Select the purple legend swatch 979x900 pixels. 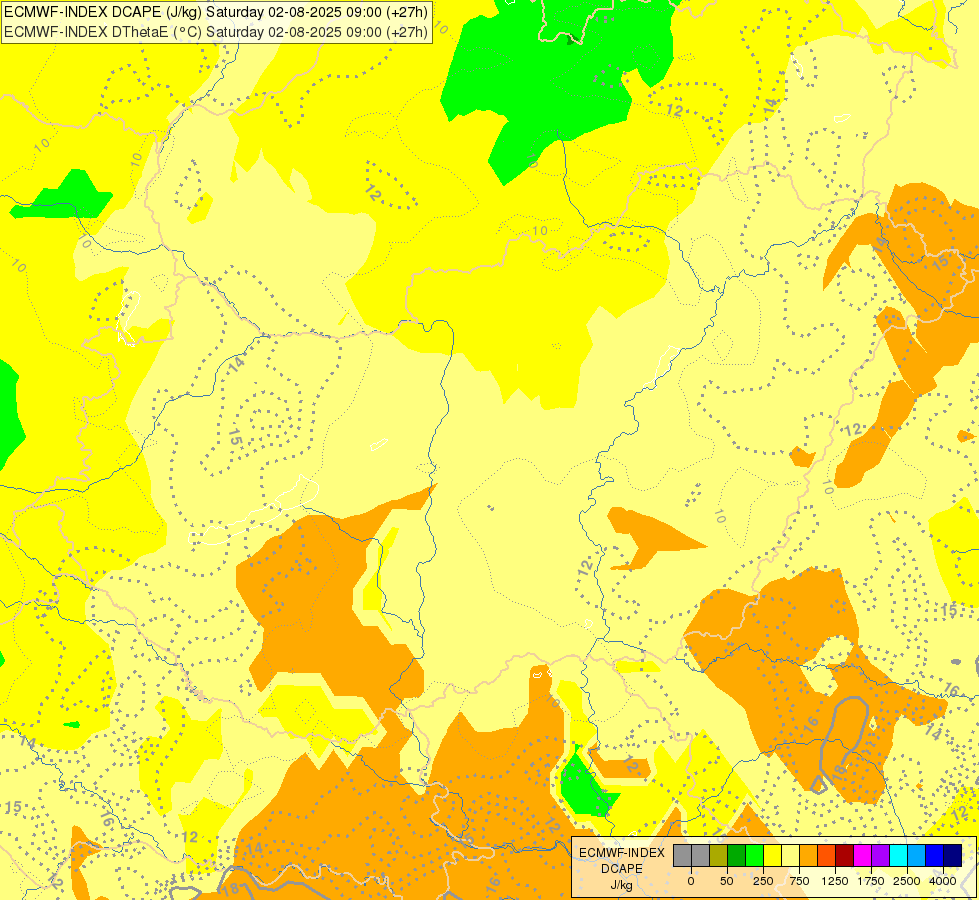pyautogui.click(x=880, y=855)
